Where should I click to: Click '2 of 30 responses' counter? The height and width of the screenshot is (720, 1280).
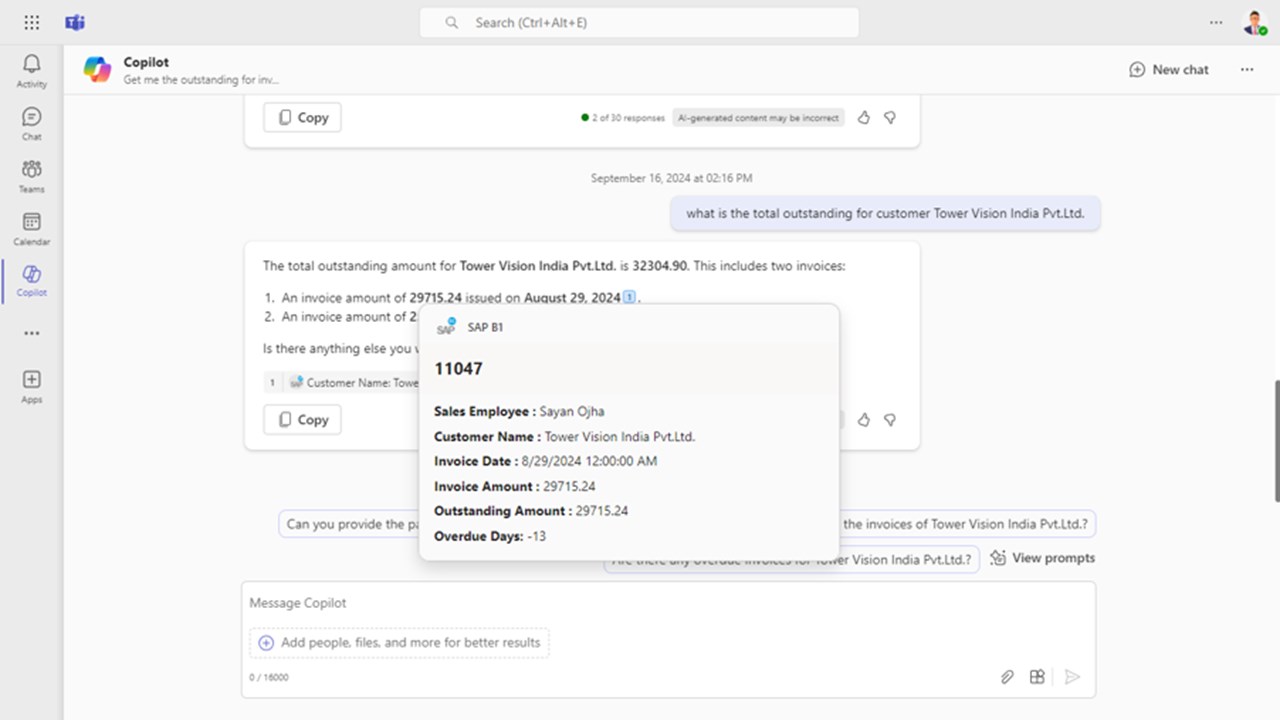622,118
